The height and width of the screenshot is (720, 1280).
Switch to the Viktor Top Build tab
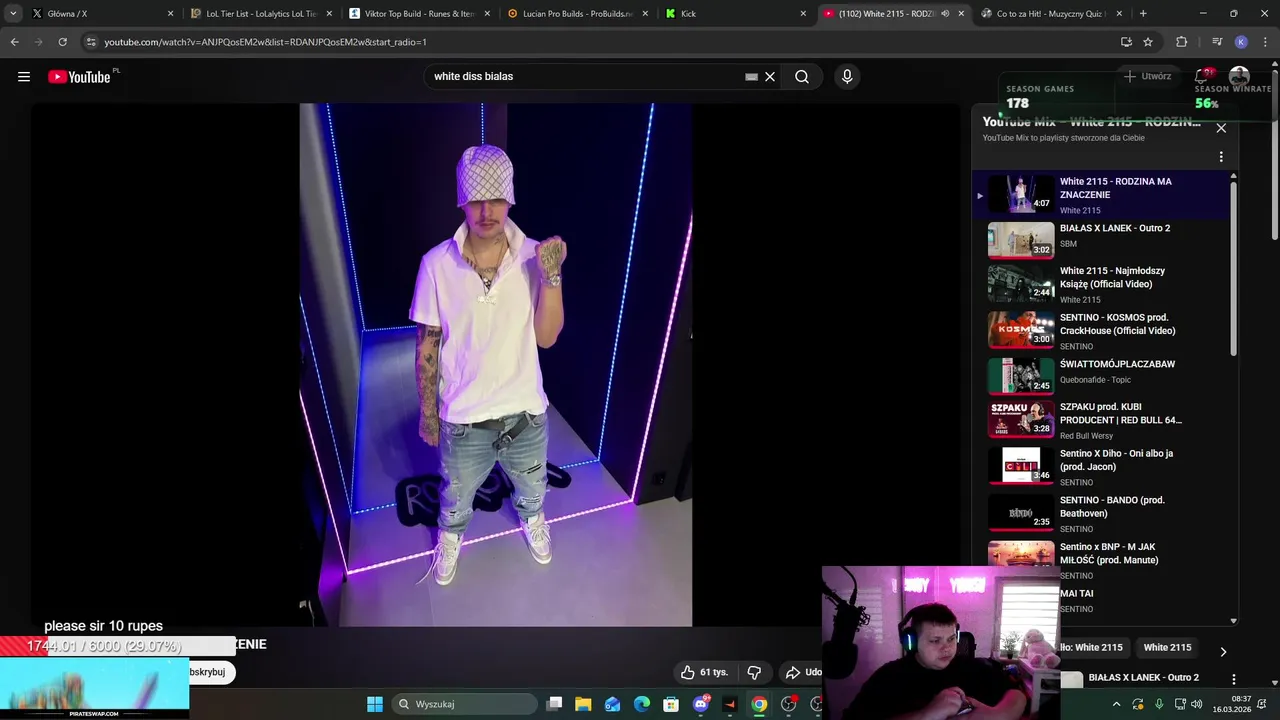(420, 14)
